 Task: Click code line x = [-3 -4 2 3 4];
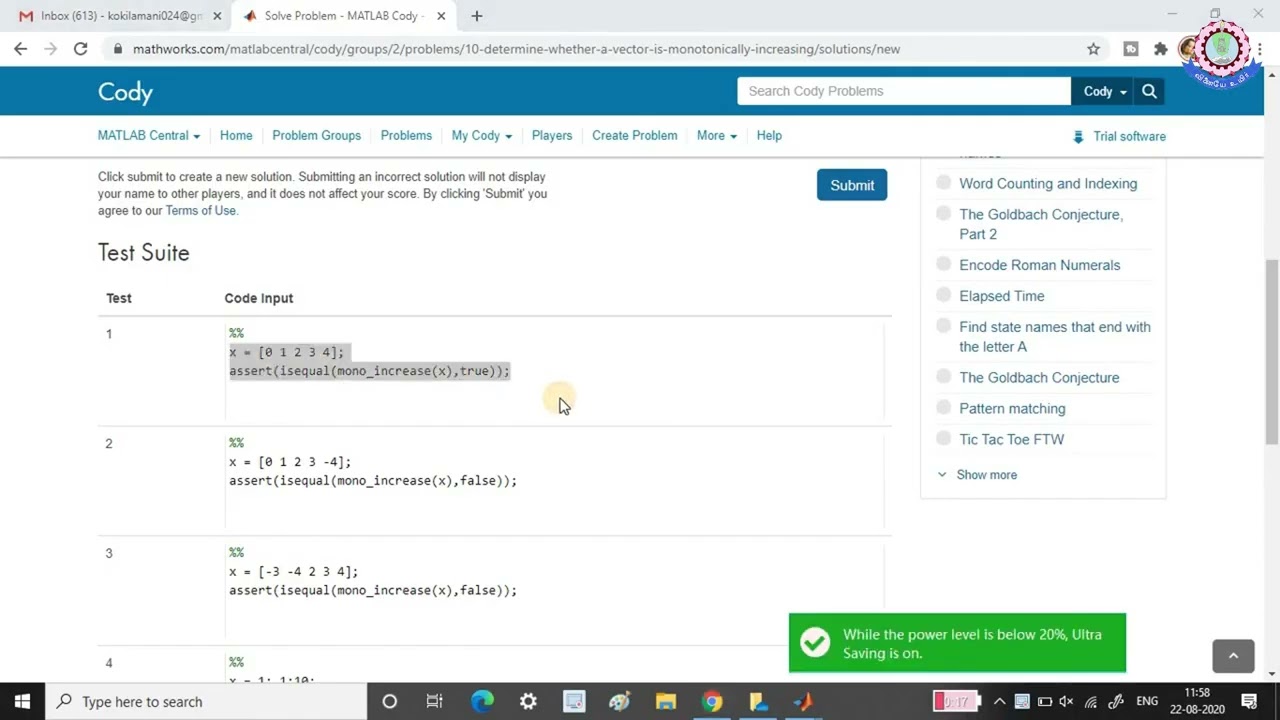click(293, 572)
